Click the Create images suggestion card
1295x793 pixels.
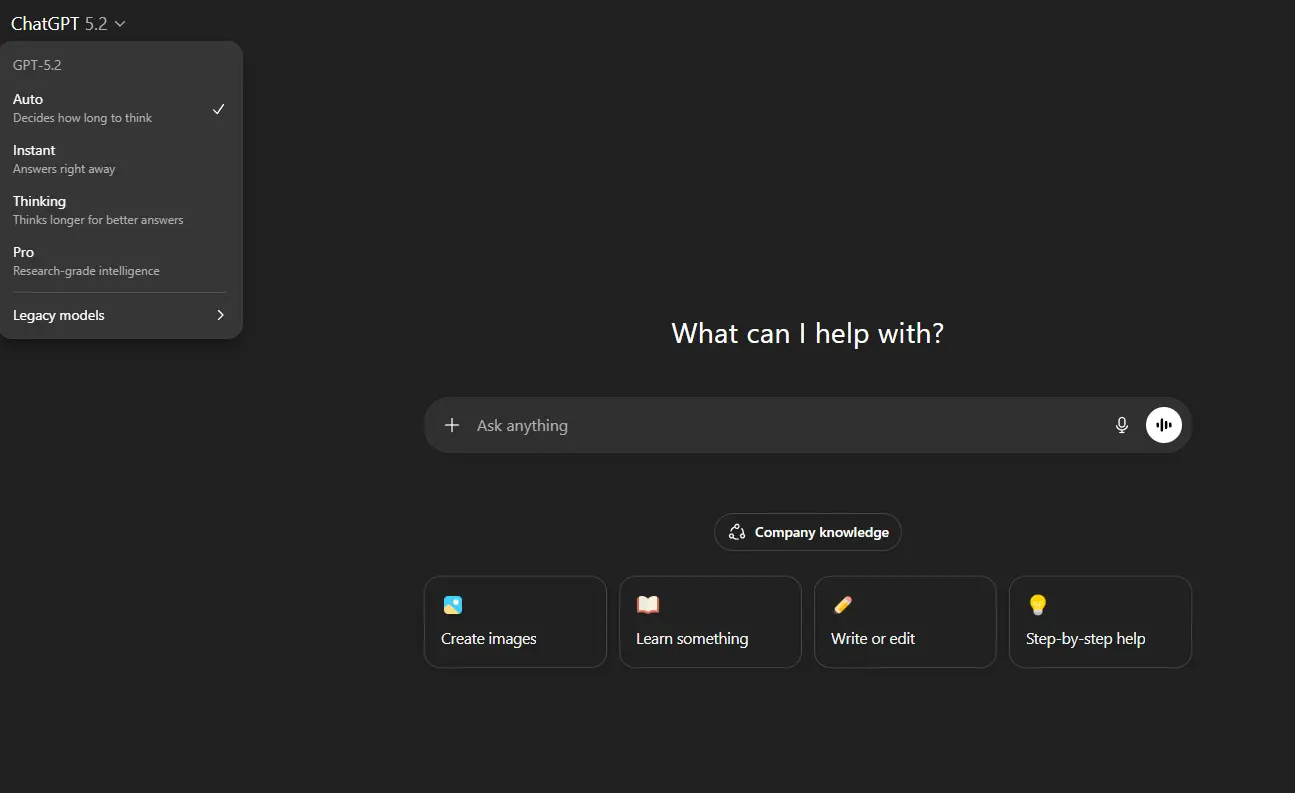[x=515, y=621]
